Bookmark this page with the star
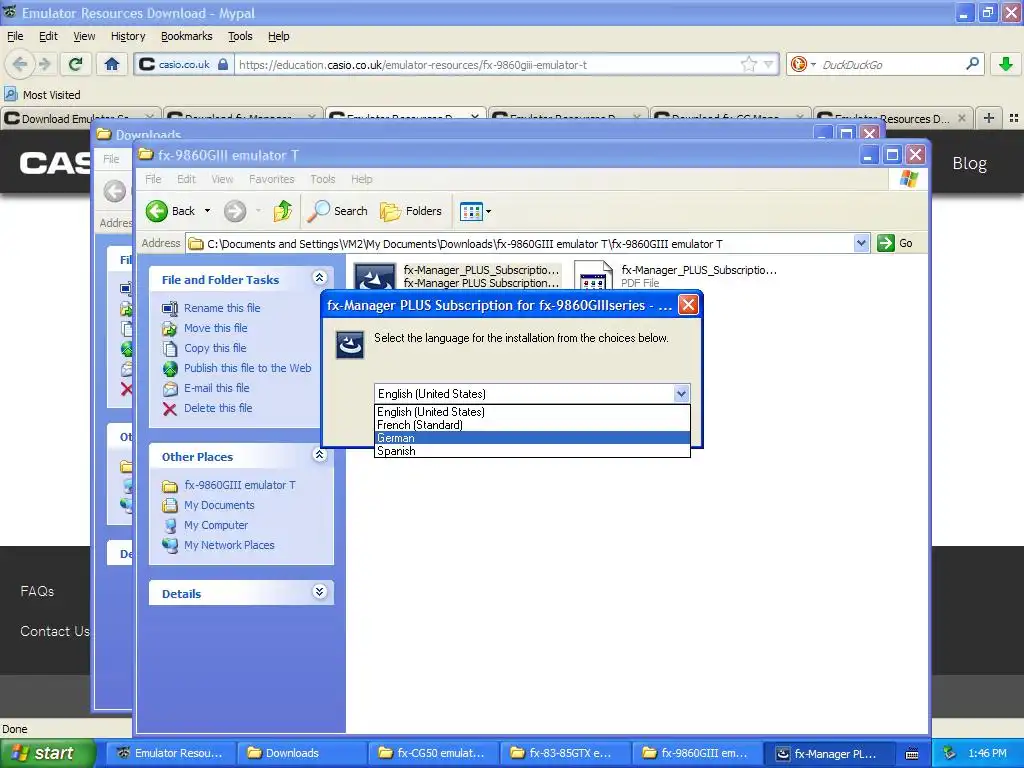This screenshot has width=1024, height=768. [x=748, y=64]
